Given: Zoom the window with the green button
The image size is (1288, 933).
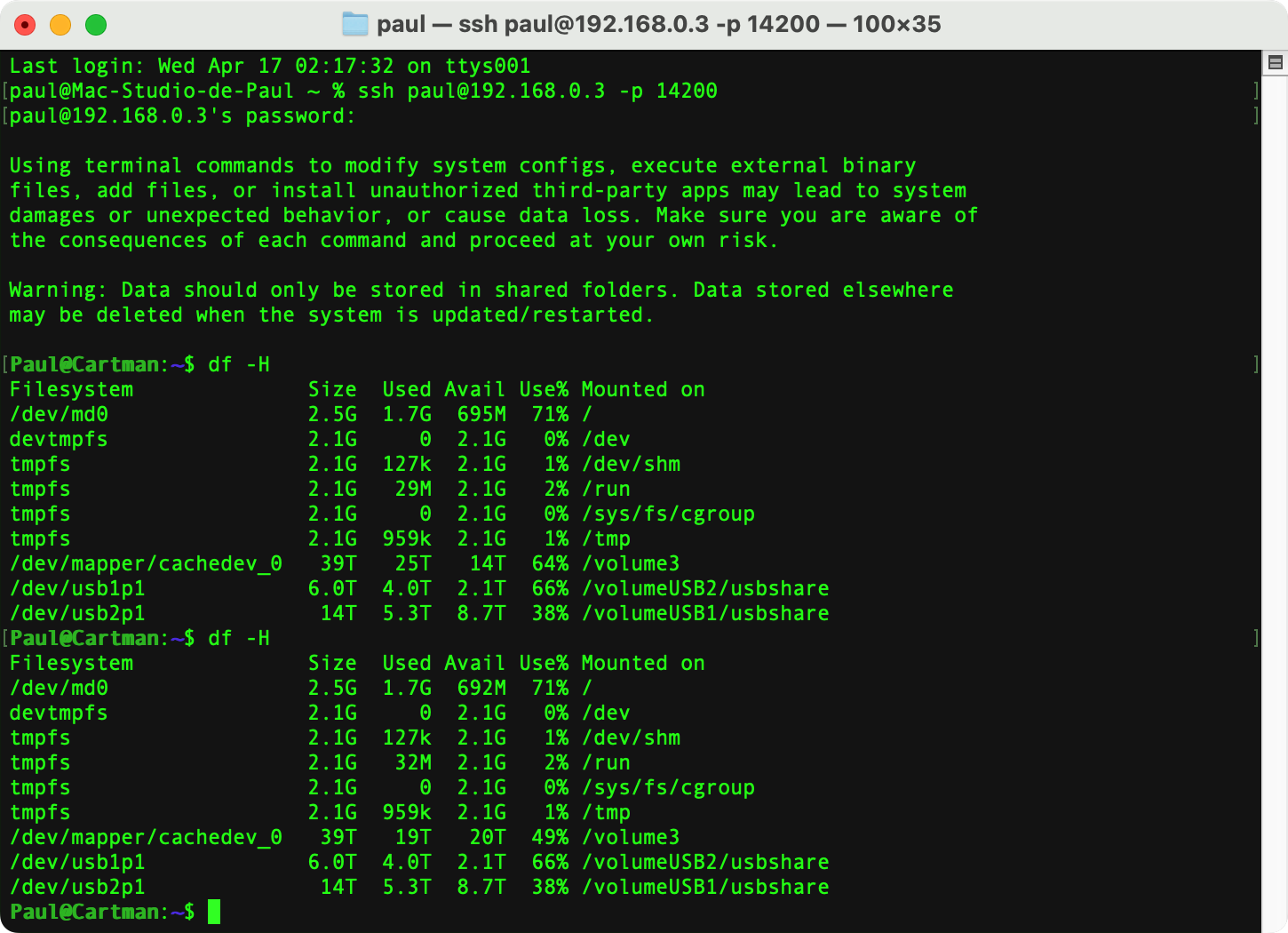Looking at the screenshot, I should click(96, 25).
